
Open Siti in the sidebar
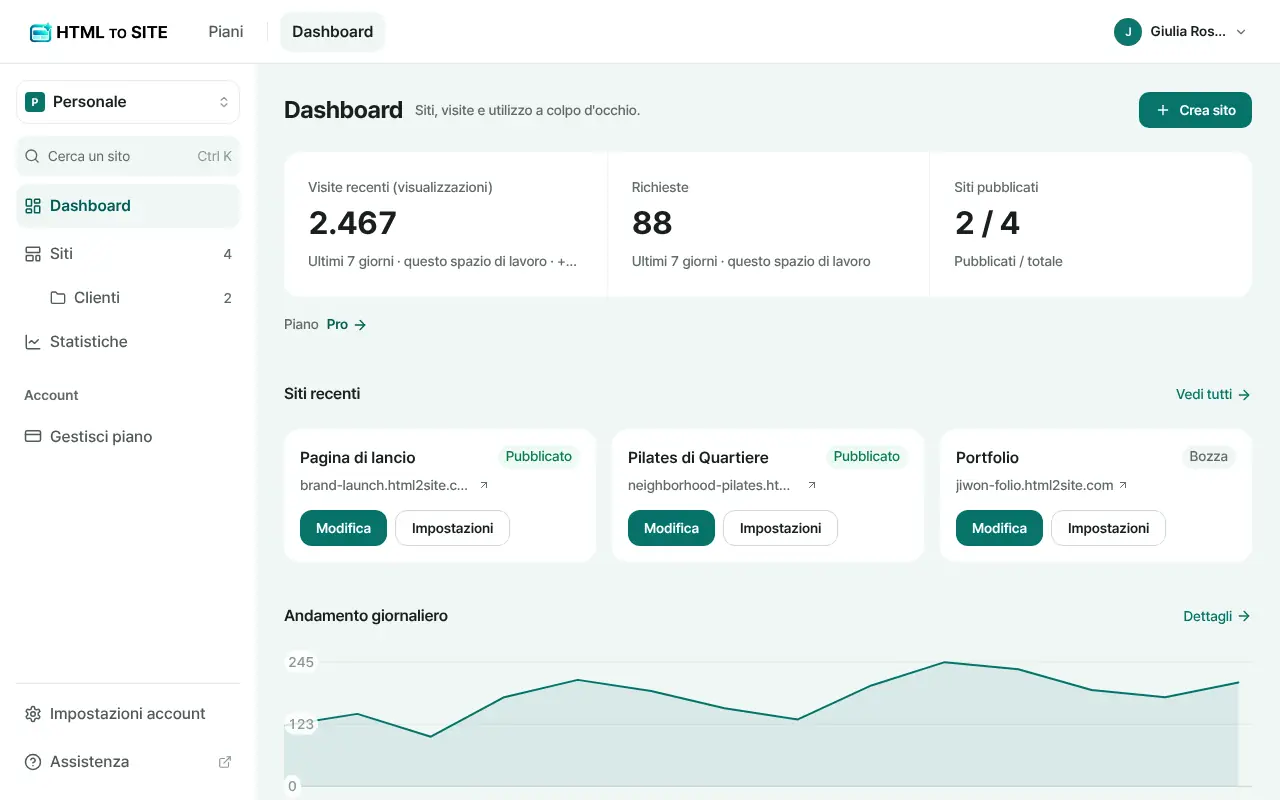tap(128, 254)
